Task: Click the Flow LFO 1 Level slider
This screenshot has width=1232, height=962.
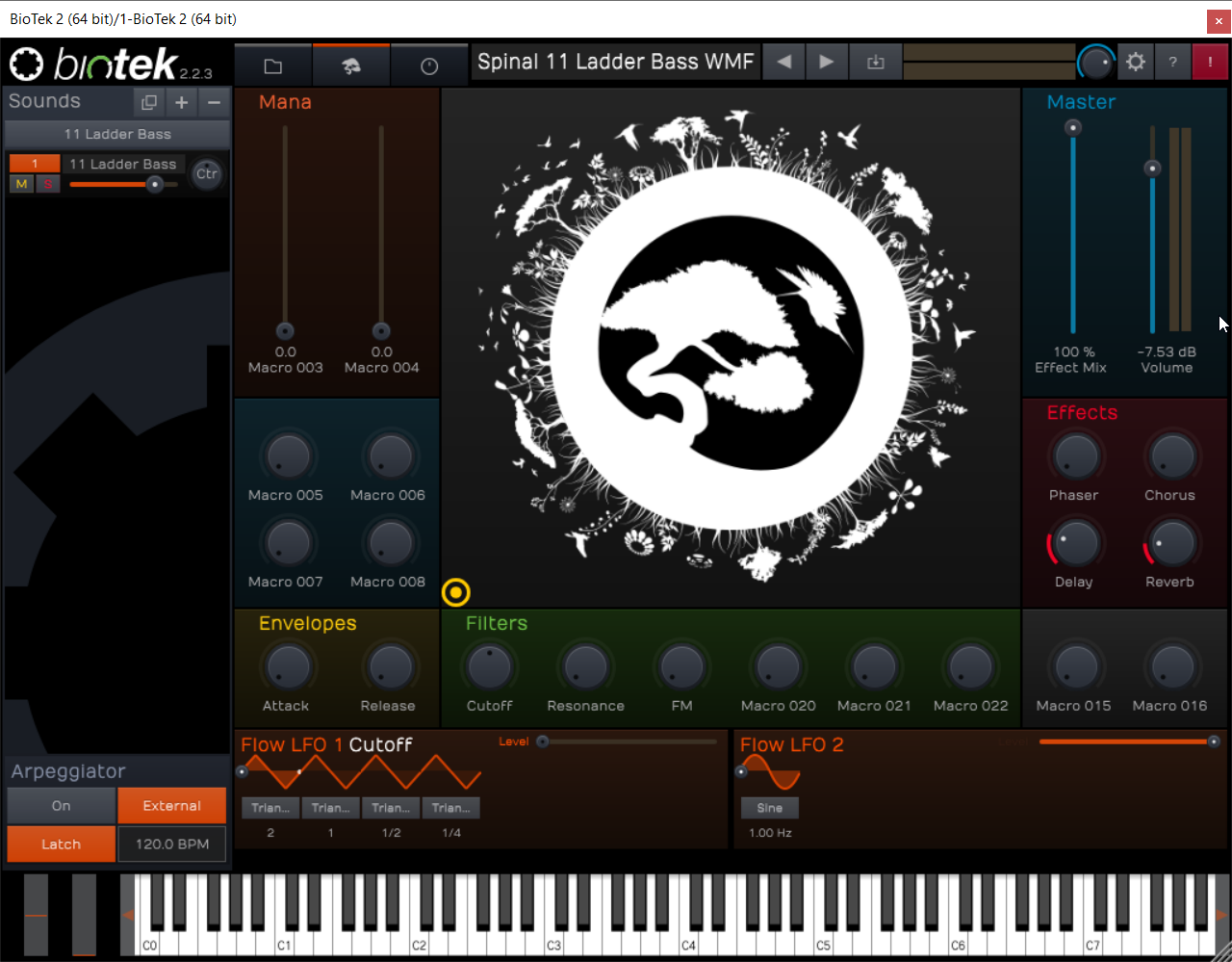Action: (x=628, y=741)
